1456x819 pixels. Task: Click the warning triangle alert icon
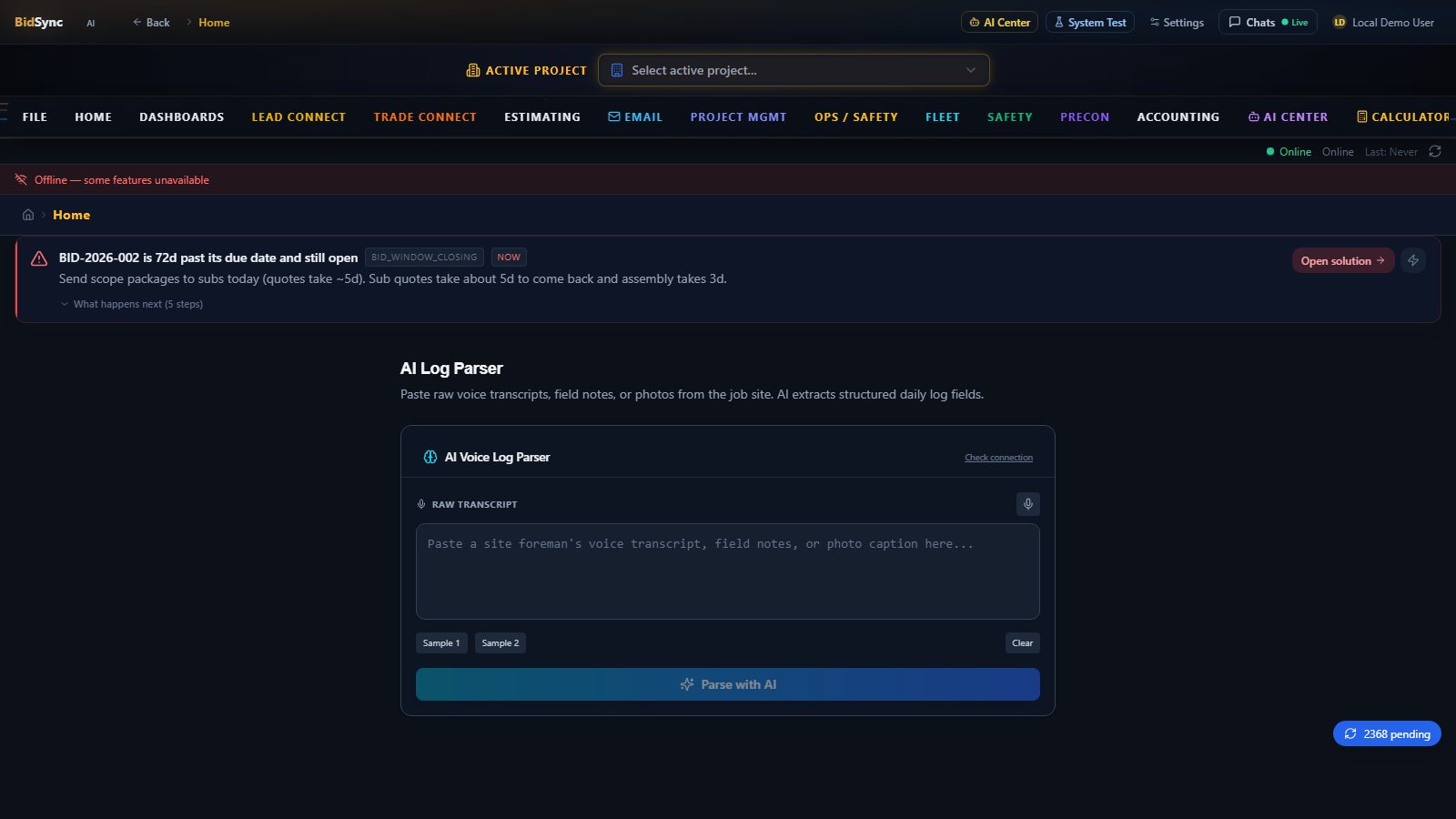click(39, 258)
